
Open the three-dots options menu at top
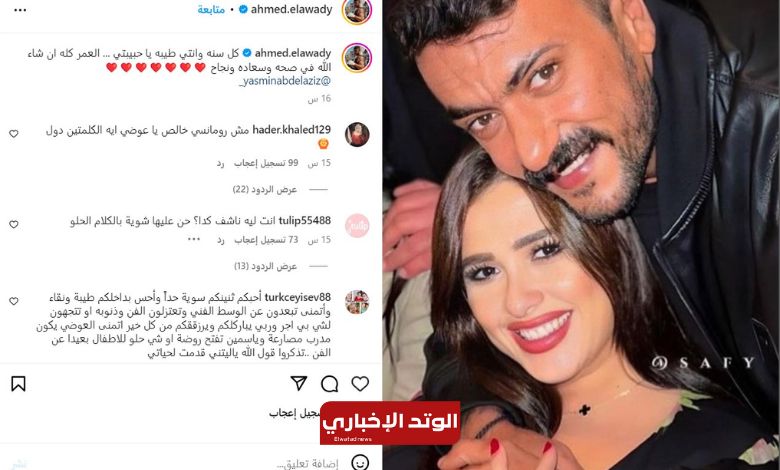20,10
